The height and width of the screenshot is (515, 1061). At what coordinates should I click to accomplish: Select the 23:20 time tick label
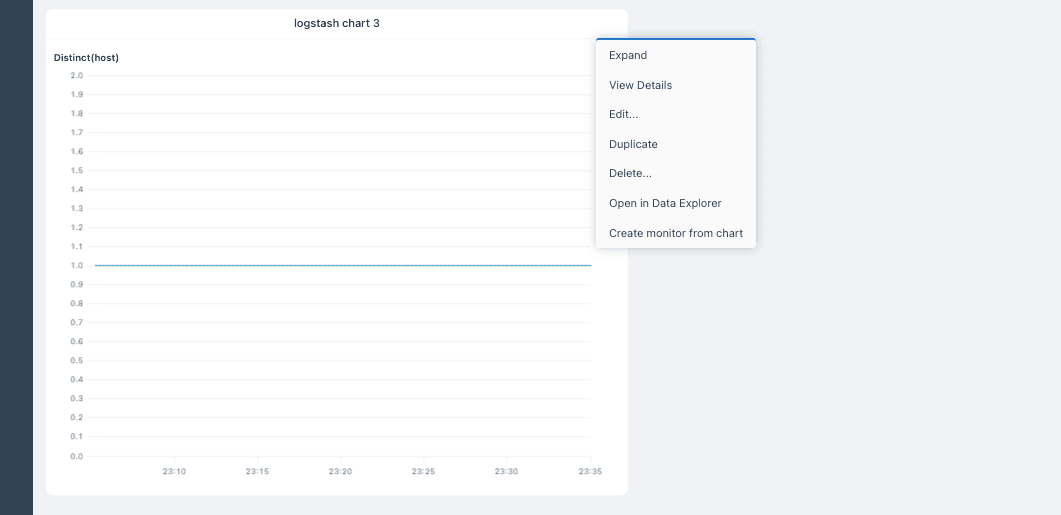(x=340, y=471)
